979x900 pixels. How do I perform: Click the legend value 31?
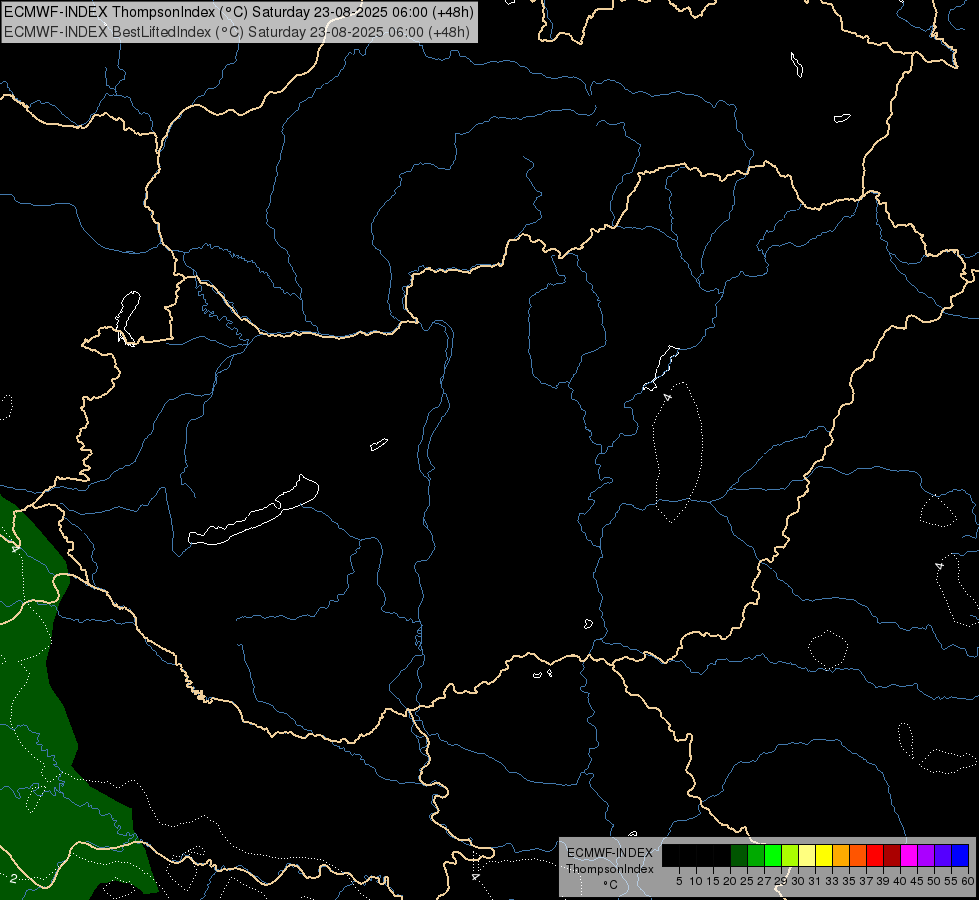coord(815,881)
